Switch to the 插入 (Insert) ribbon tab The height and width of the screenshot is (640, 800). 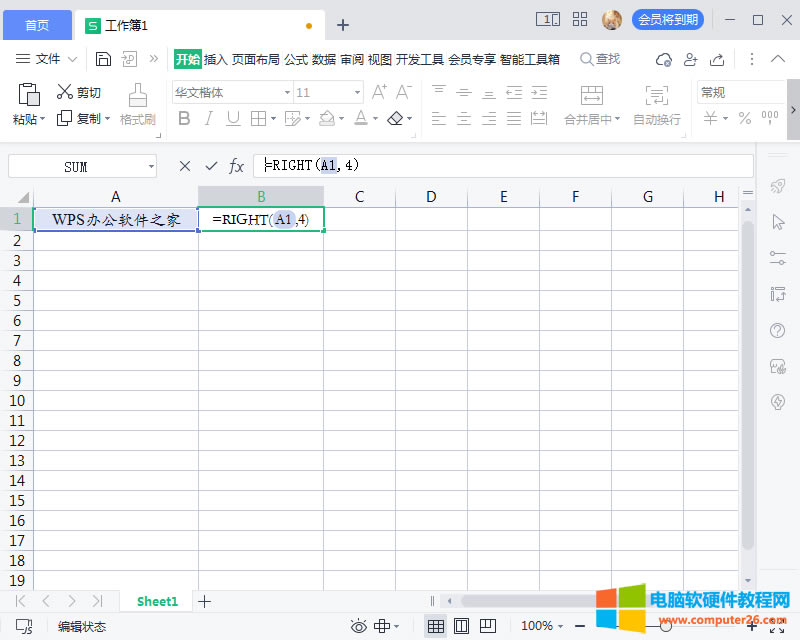click(x=216, y=59)
